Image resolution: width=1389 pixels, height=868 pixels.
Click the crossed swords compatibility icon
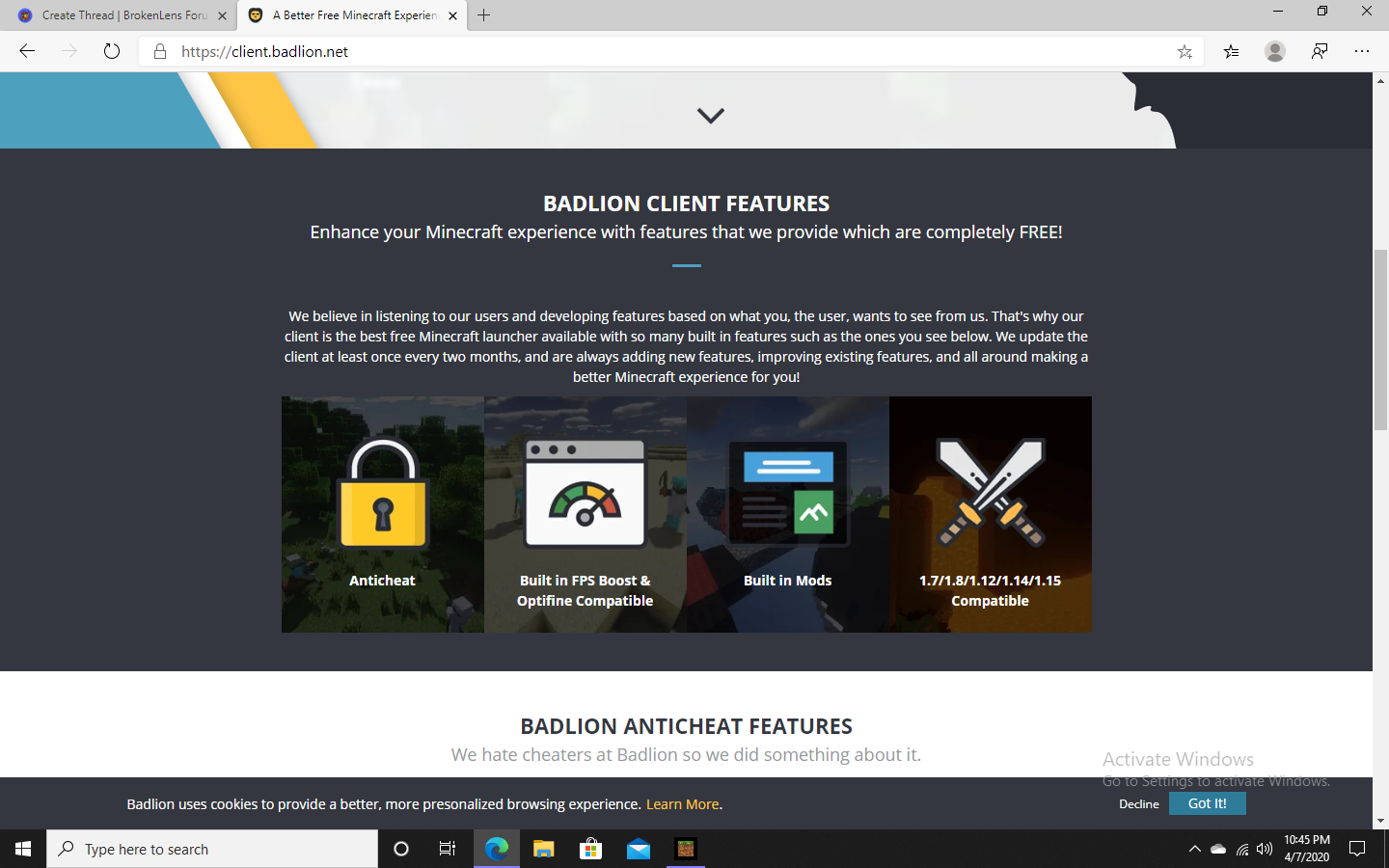pos(991,492)
